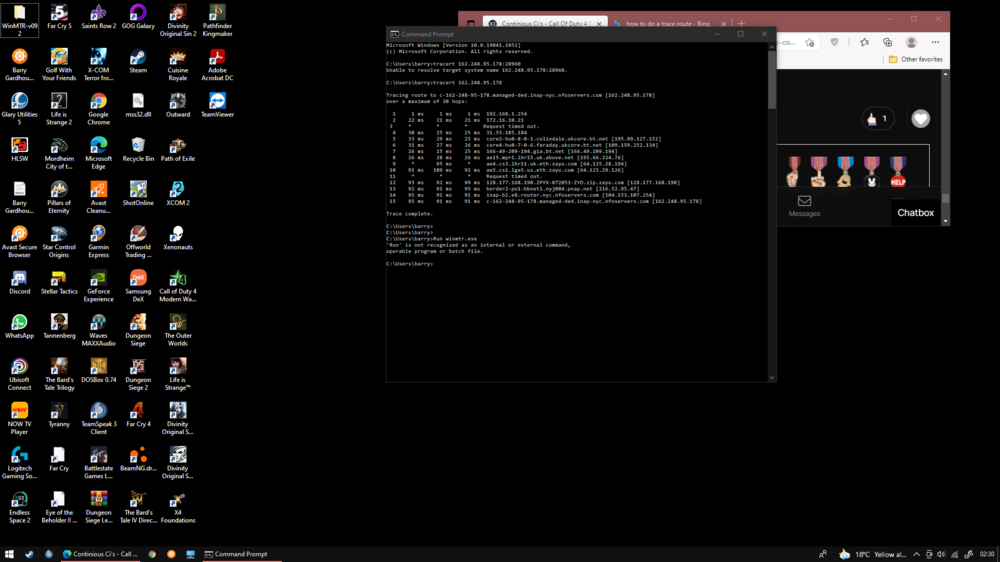Launch TeamViewer from the desktop
This screenshot has width=1000, height=562.
(217, 102)
